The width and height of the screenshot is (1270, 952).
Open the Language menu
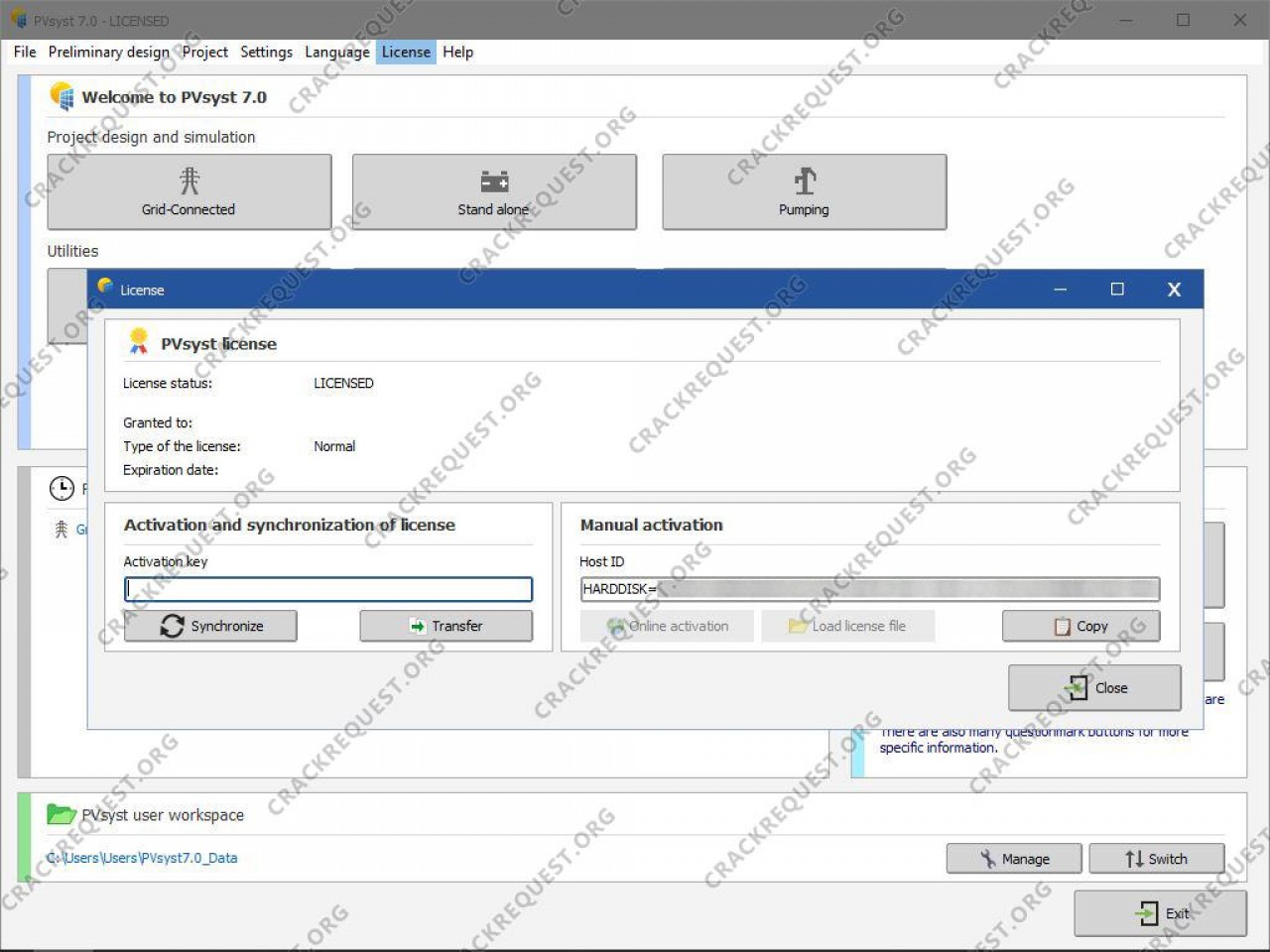click(336, 52)
